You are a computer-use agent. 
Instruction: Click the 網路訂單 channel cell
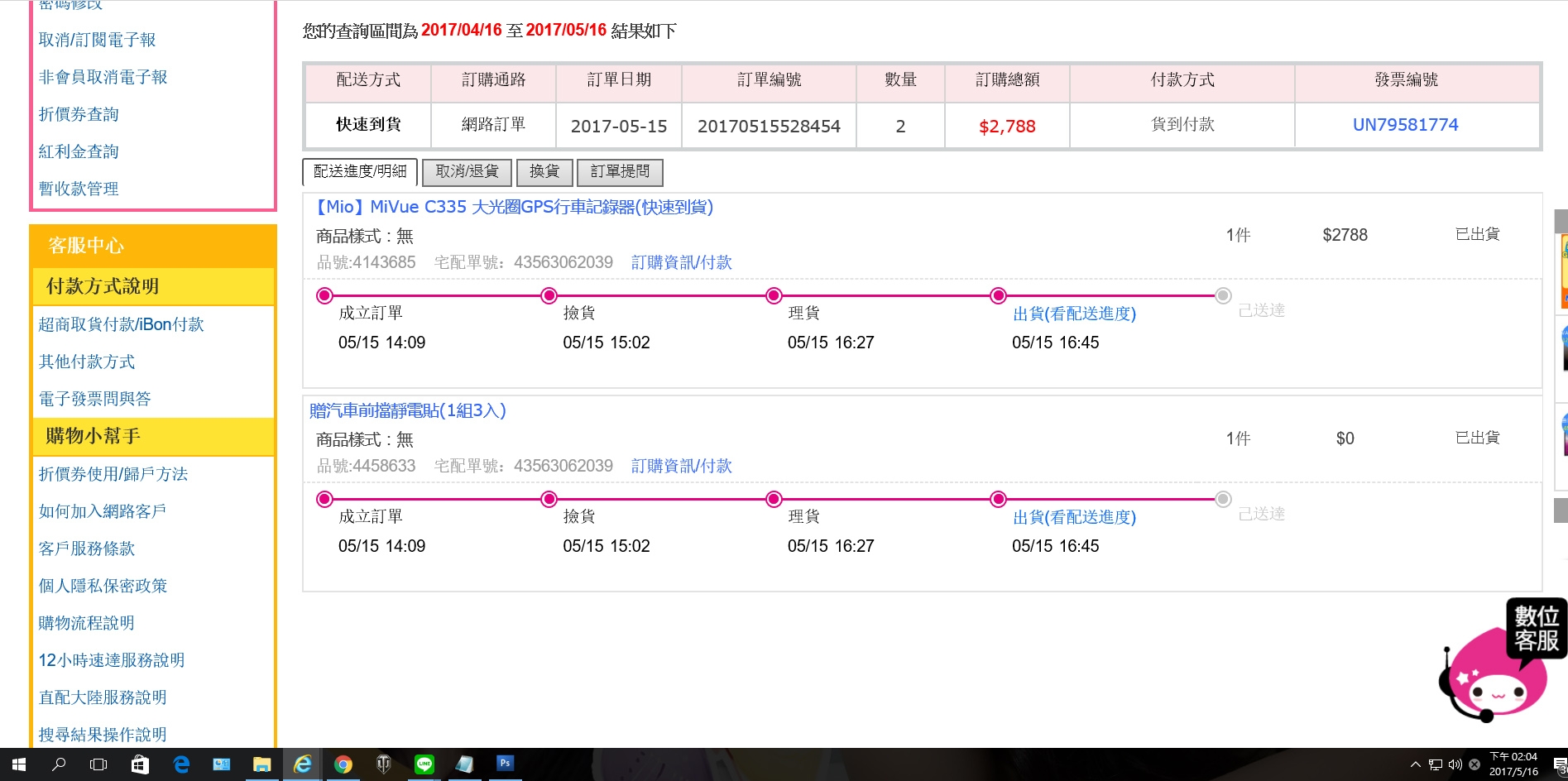(493, 125)
